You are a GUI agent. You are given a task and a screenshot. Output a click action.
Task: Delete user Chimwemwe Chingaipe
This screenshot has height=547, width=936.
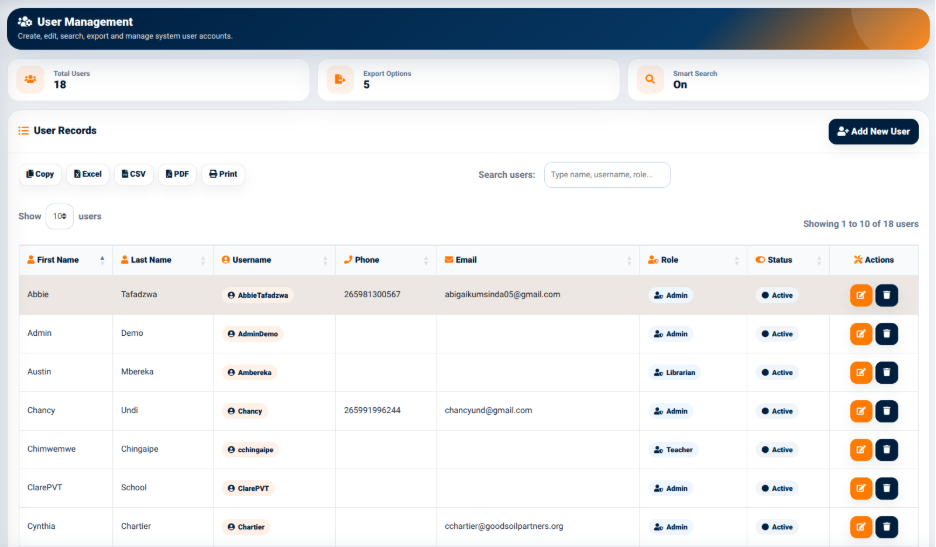[x=886, y=450]
